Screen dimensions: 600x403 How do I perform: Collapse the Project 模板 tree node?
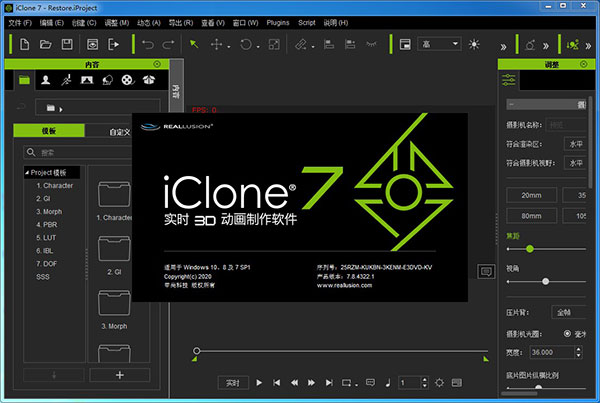click(x=29, y=172)
